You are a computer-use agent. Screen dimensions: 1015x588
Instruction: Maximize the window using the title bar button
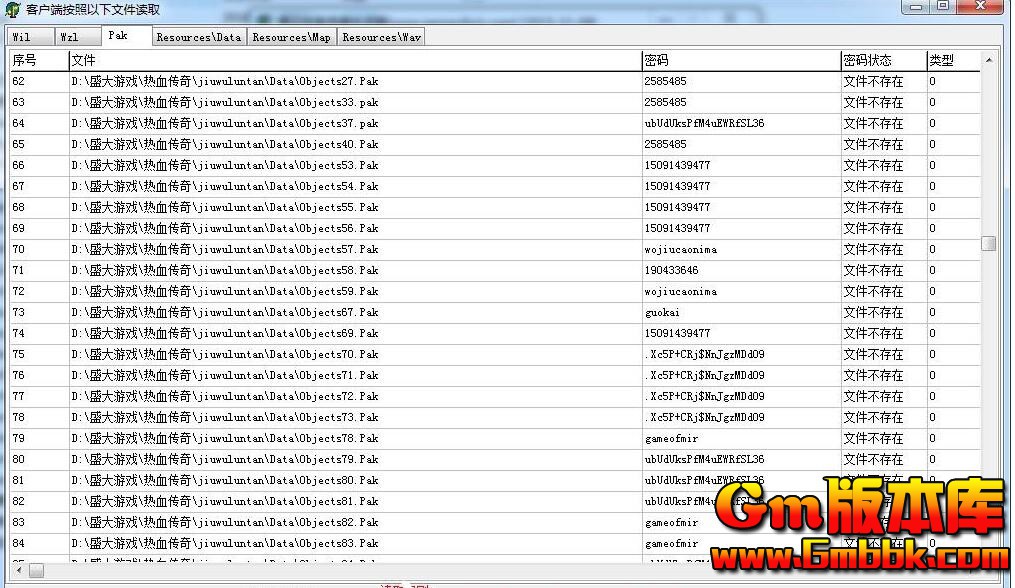(942, 7)
